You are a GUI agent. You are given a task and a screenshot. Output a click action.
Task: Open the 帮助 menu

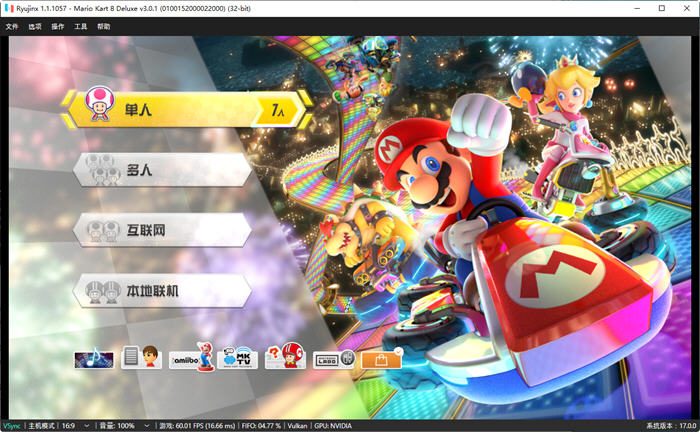click(104, 26)
